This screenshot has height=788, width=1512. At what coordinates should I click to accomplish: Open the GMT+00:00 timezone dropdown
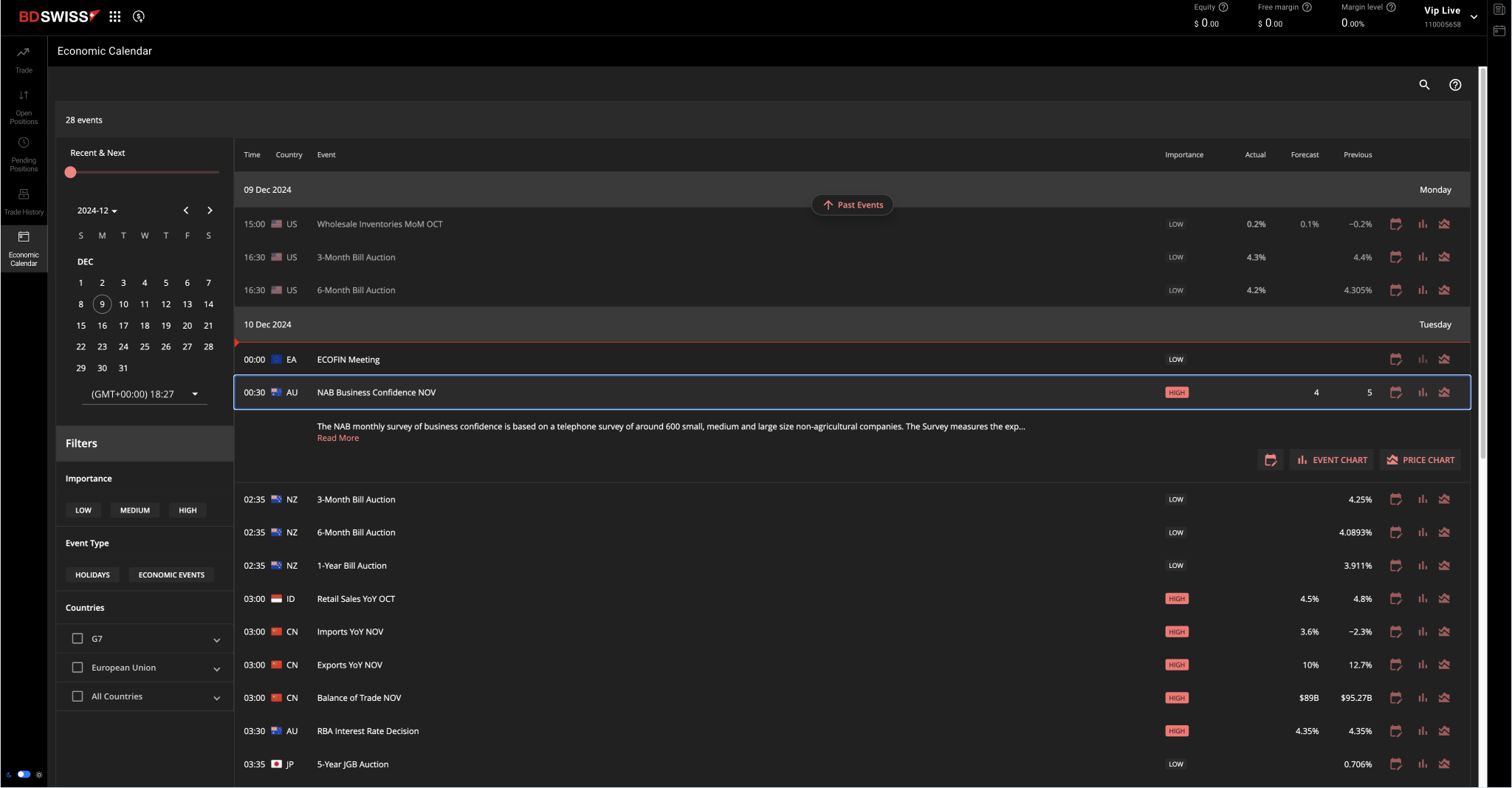coord(145,394)
